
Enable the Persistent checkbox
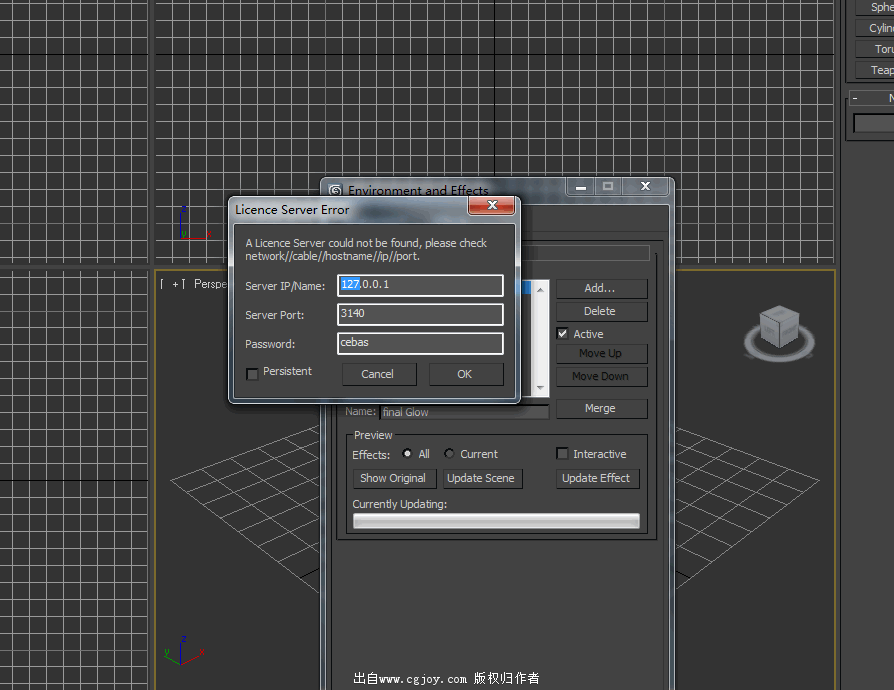click(x=252, y=374)
